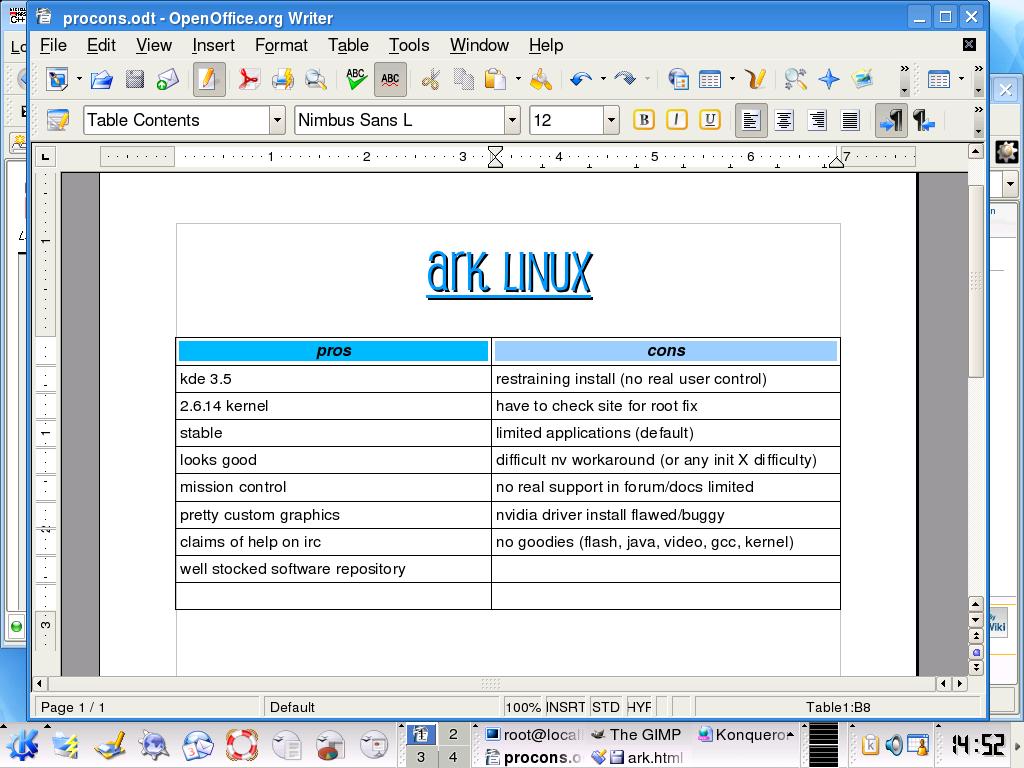The height and width of the screenshot is (768, 1024).
Task: Set Align Left paragraph alignment
Action: (x=751, y=120)
